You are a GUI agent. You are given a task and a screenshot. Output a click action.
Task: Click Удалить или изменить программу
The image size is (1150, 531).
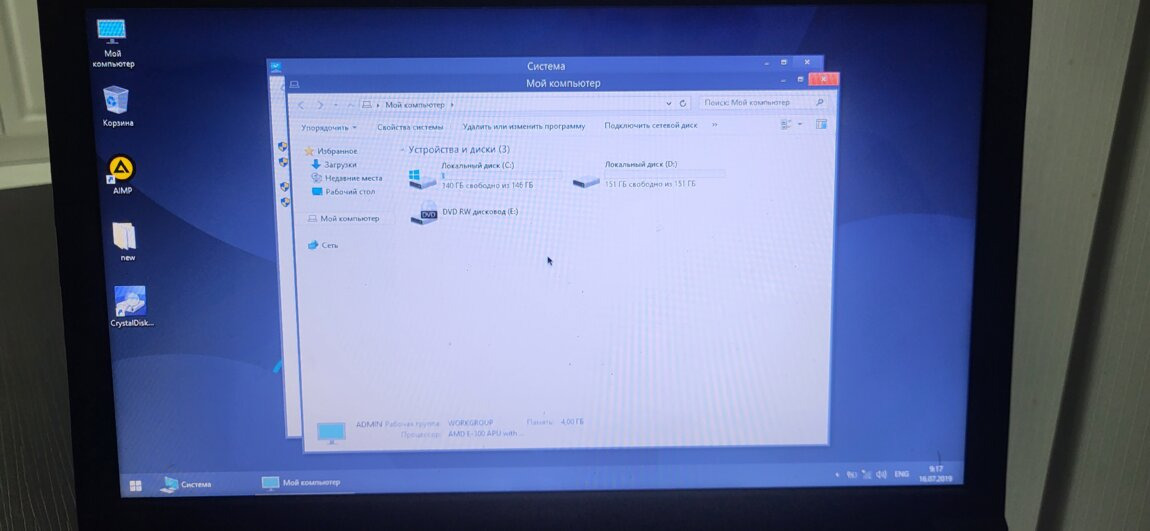(x=523, y=127)
